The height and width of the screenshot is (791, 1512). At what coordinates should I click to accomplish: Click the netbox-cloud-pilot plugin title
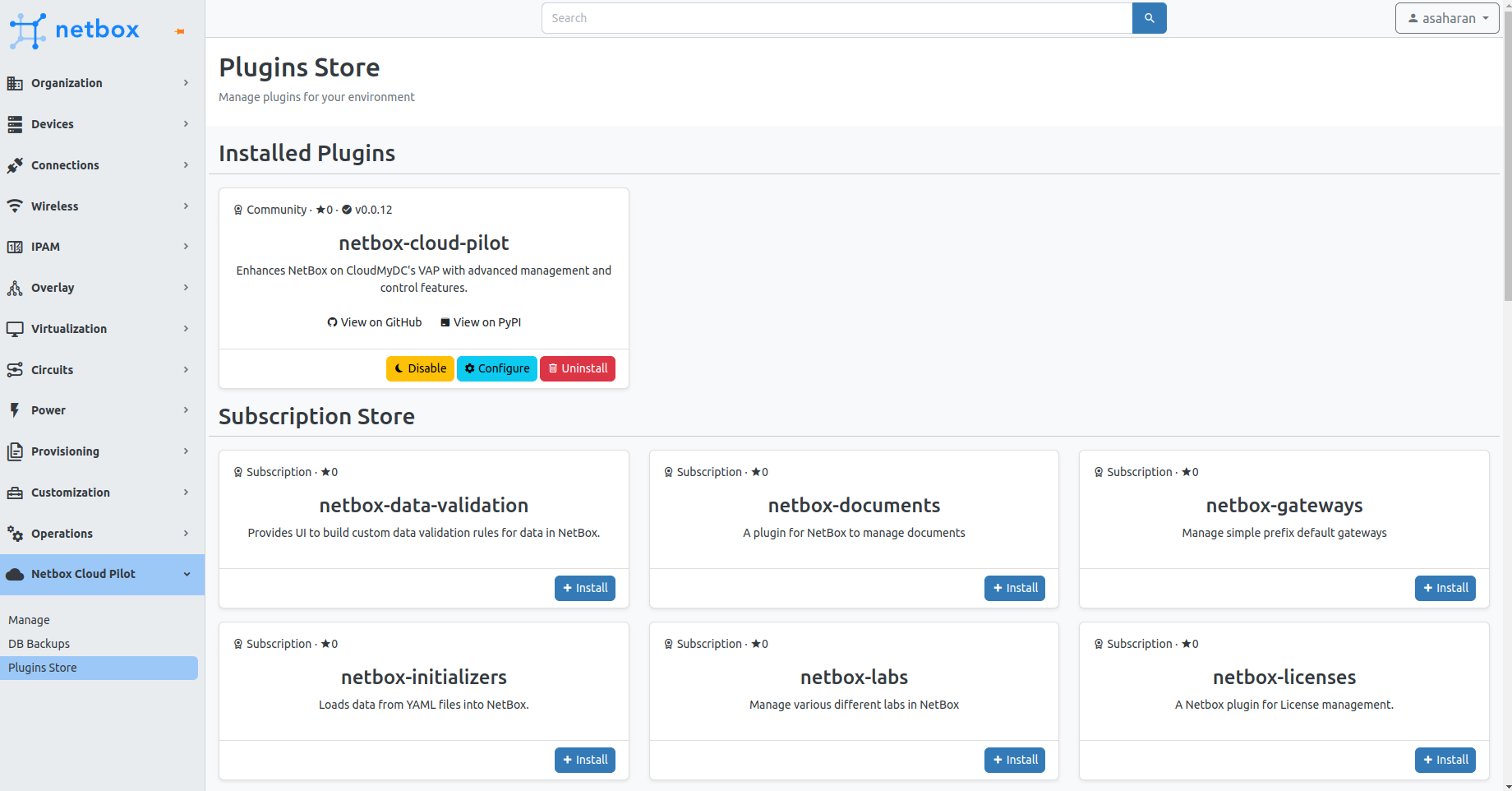pos(424,243)
